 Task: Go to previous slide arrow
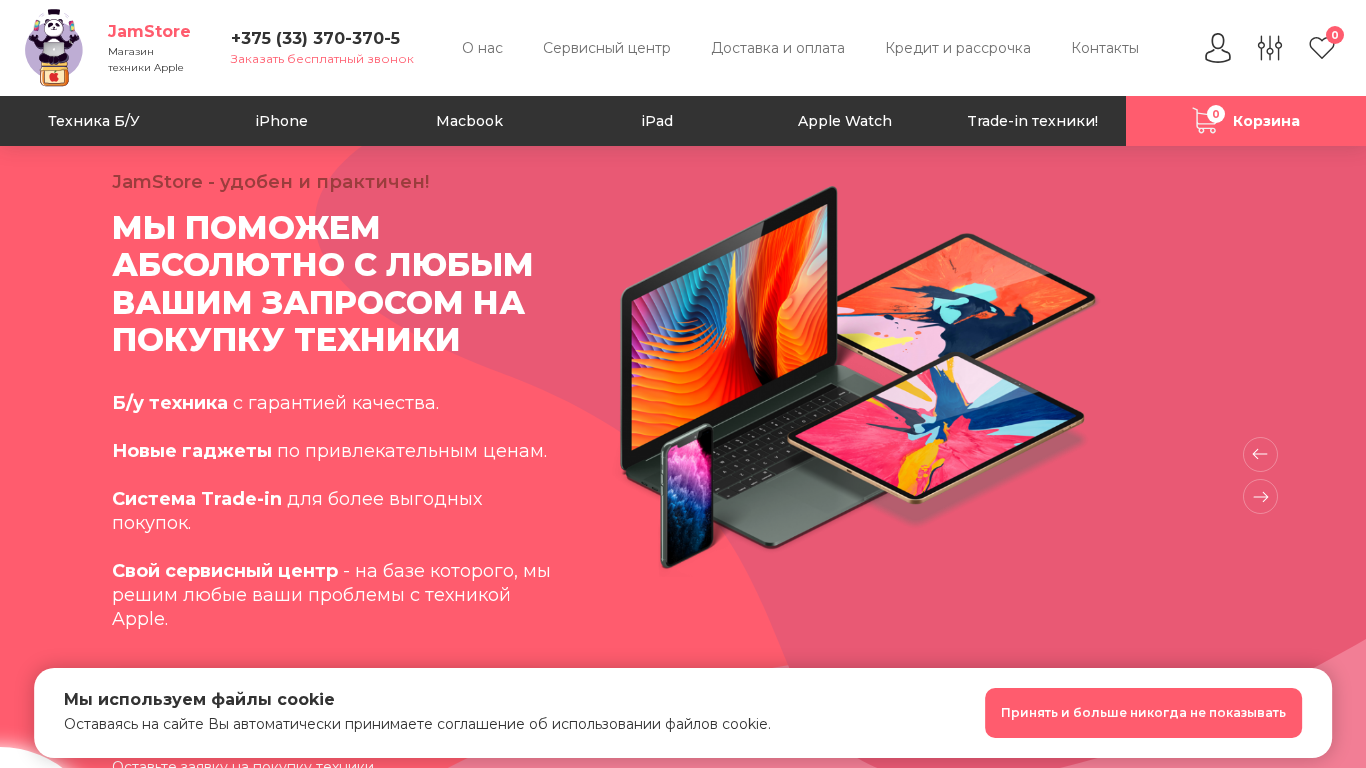click(x=1260, y=454)
